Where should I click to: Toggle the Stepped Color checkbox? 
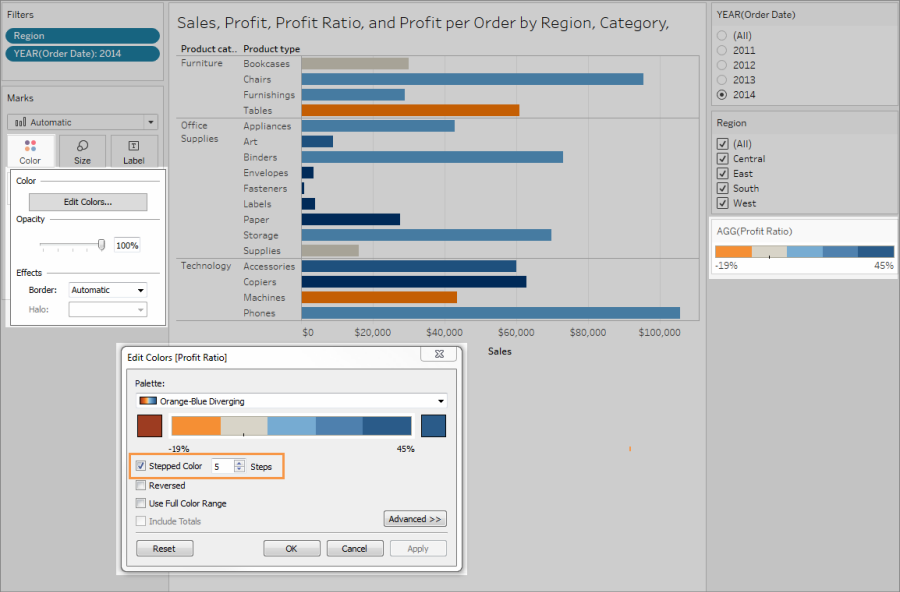141,466
